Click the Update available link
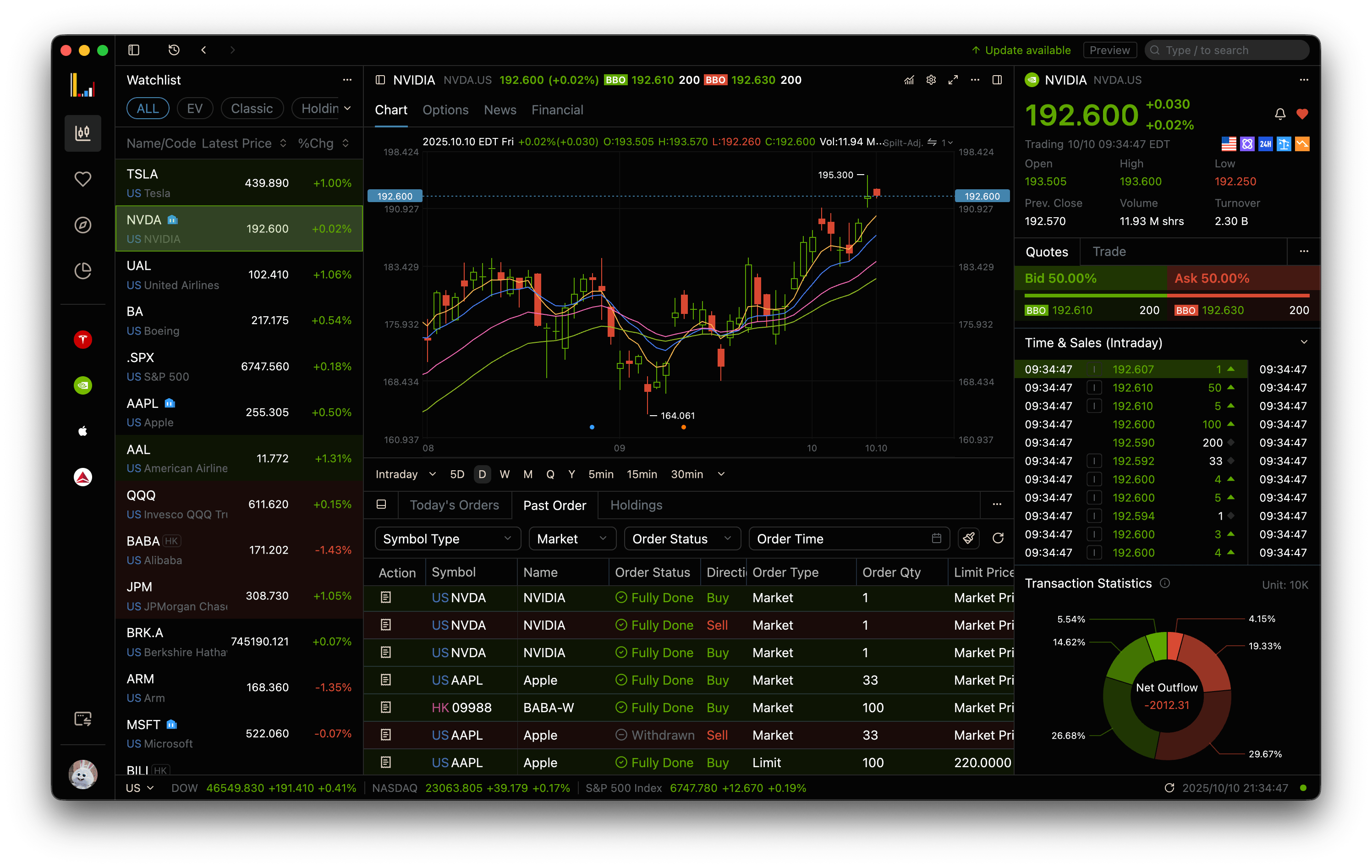The width and height of the screenshot is (1372, 868). 1021,50
